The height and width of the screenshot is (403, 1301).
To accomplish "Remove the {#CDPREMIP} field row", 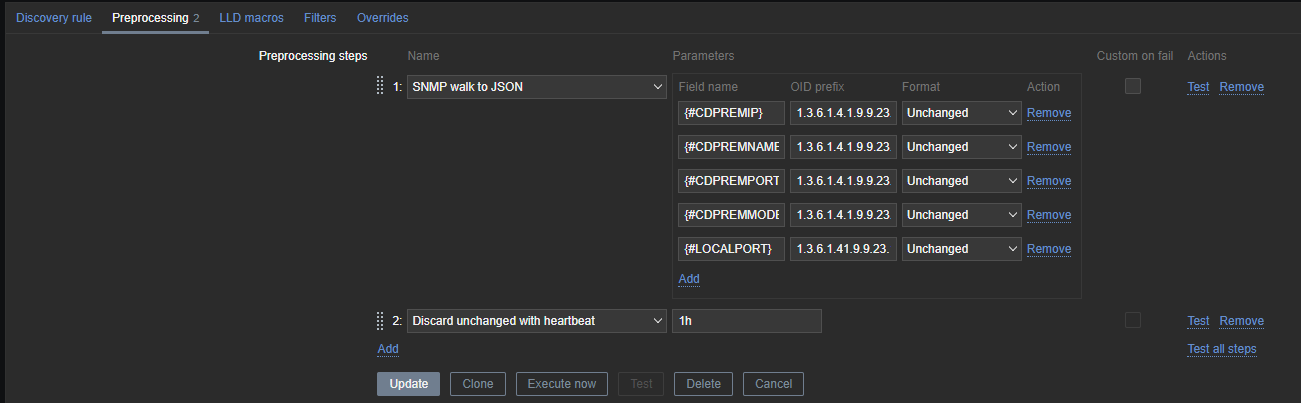I will tap(1048, 113).
